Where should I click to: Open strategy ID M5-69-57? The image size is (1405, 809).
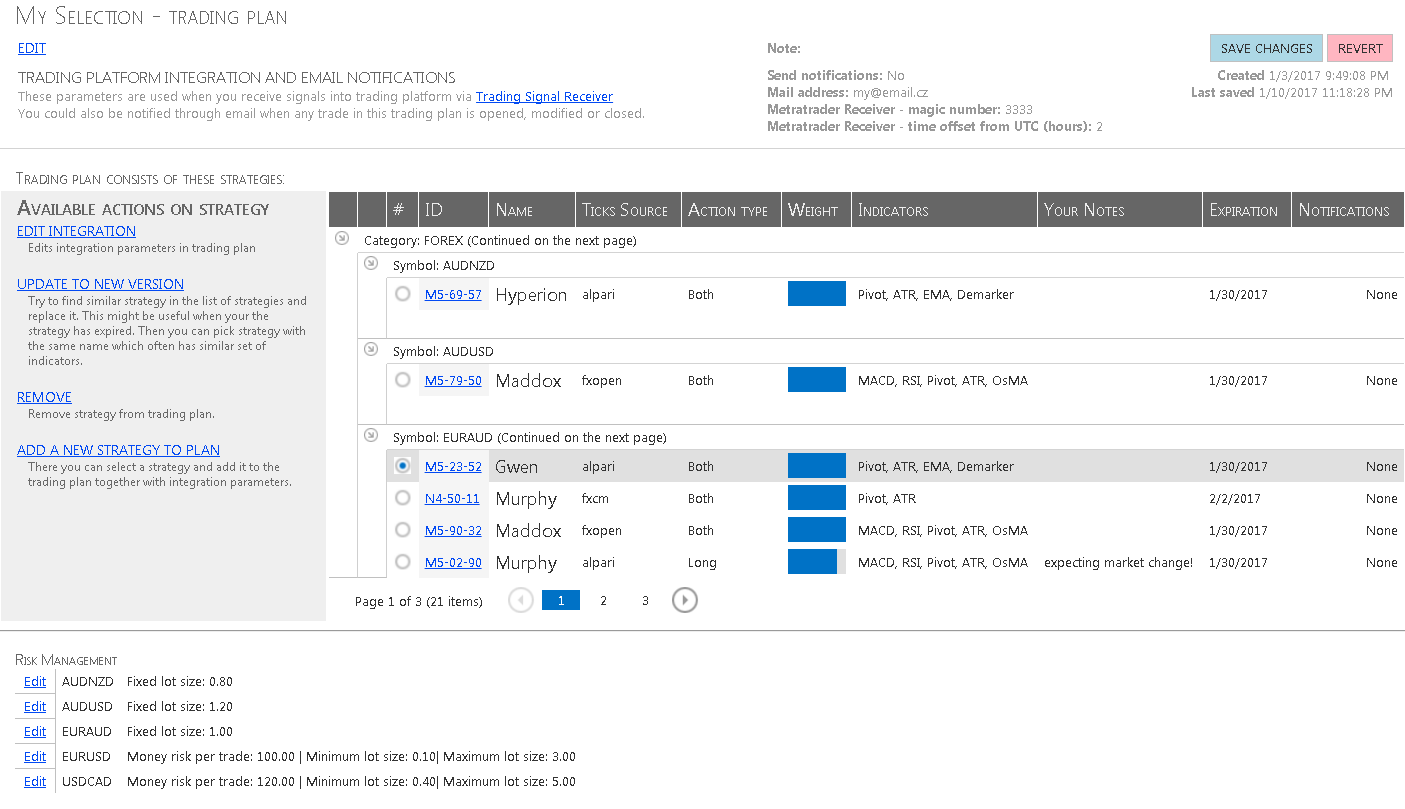[x=453, y=295]
